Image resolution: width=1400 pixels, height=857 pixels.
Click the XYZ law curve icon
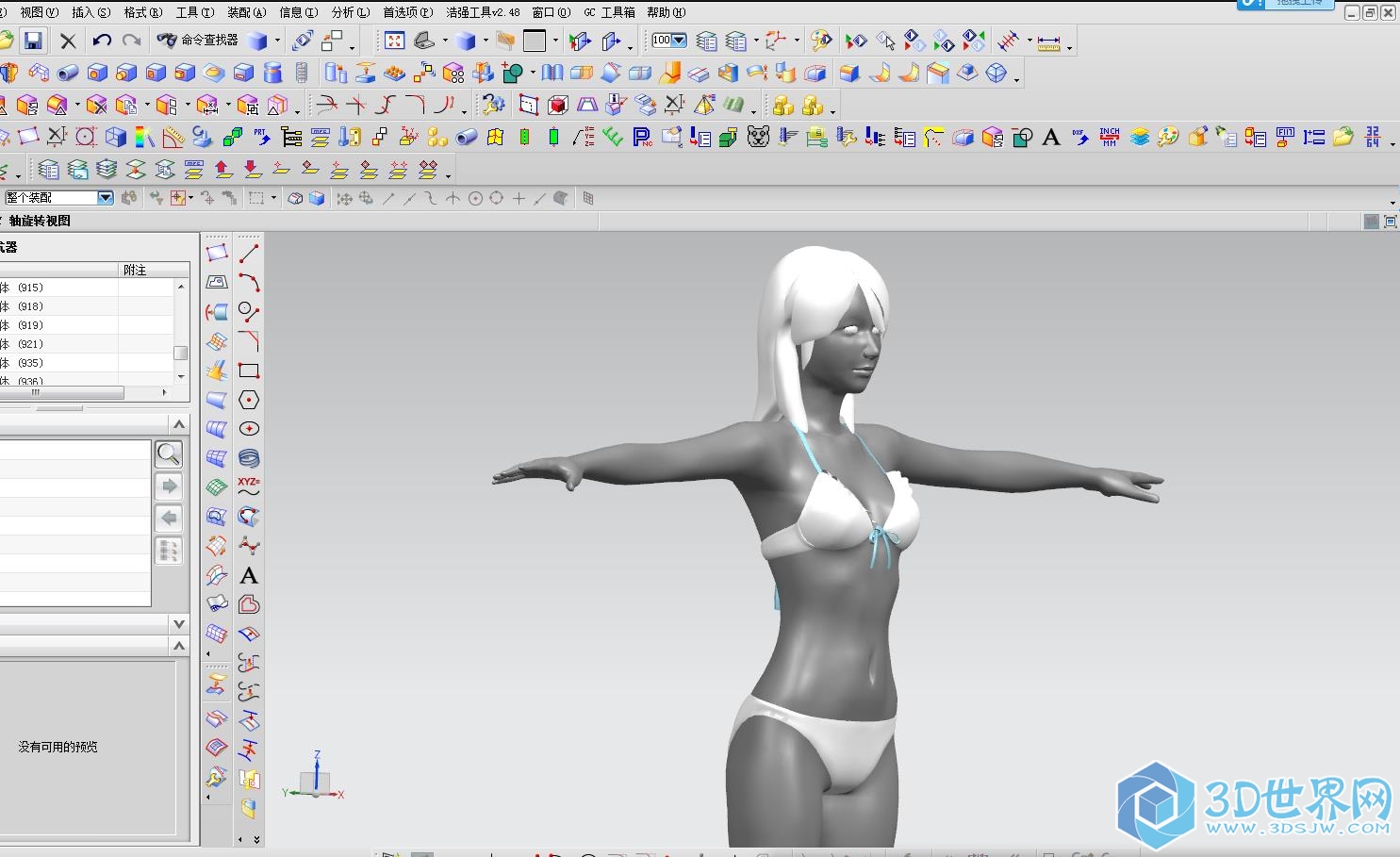pyautogui.click(x=249, y=486)
